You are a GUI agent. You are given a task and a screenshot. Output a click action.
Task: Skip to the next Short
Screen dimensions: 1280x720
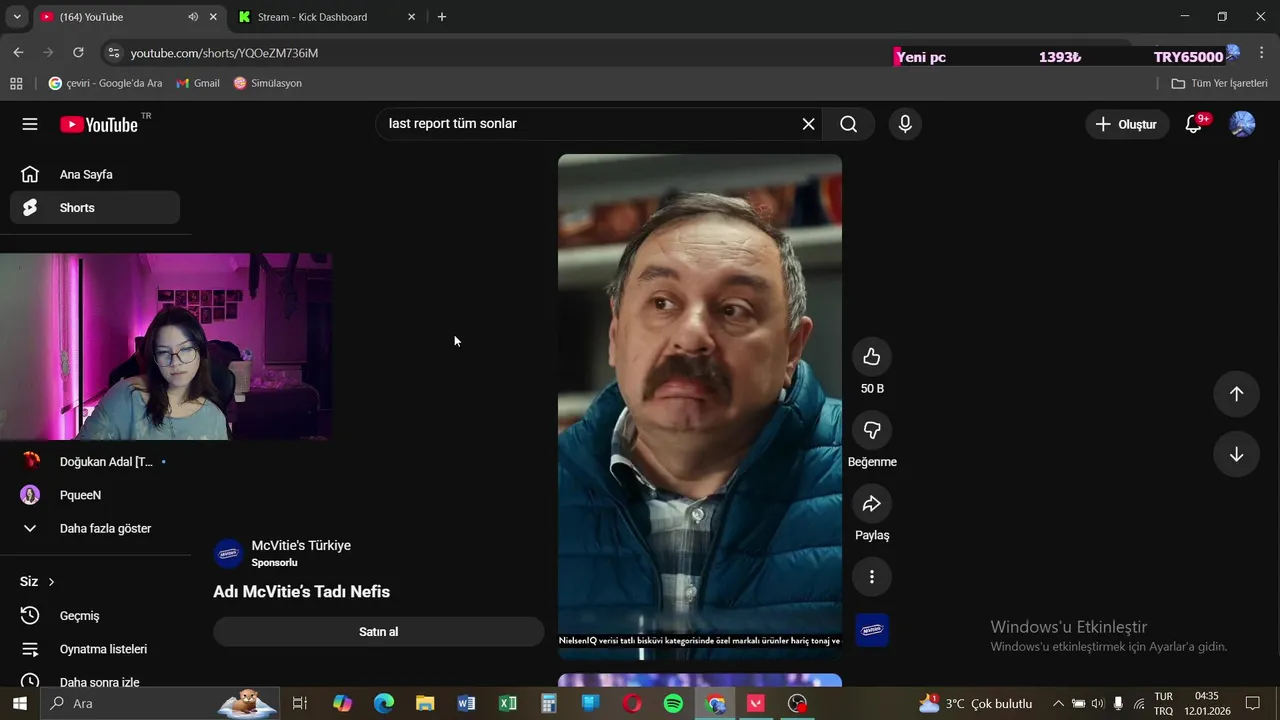pos(1236,455)
